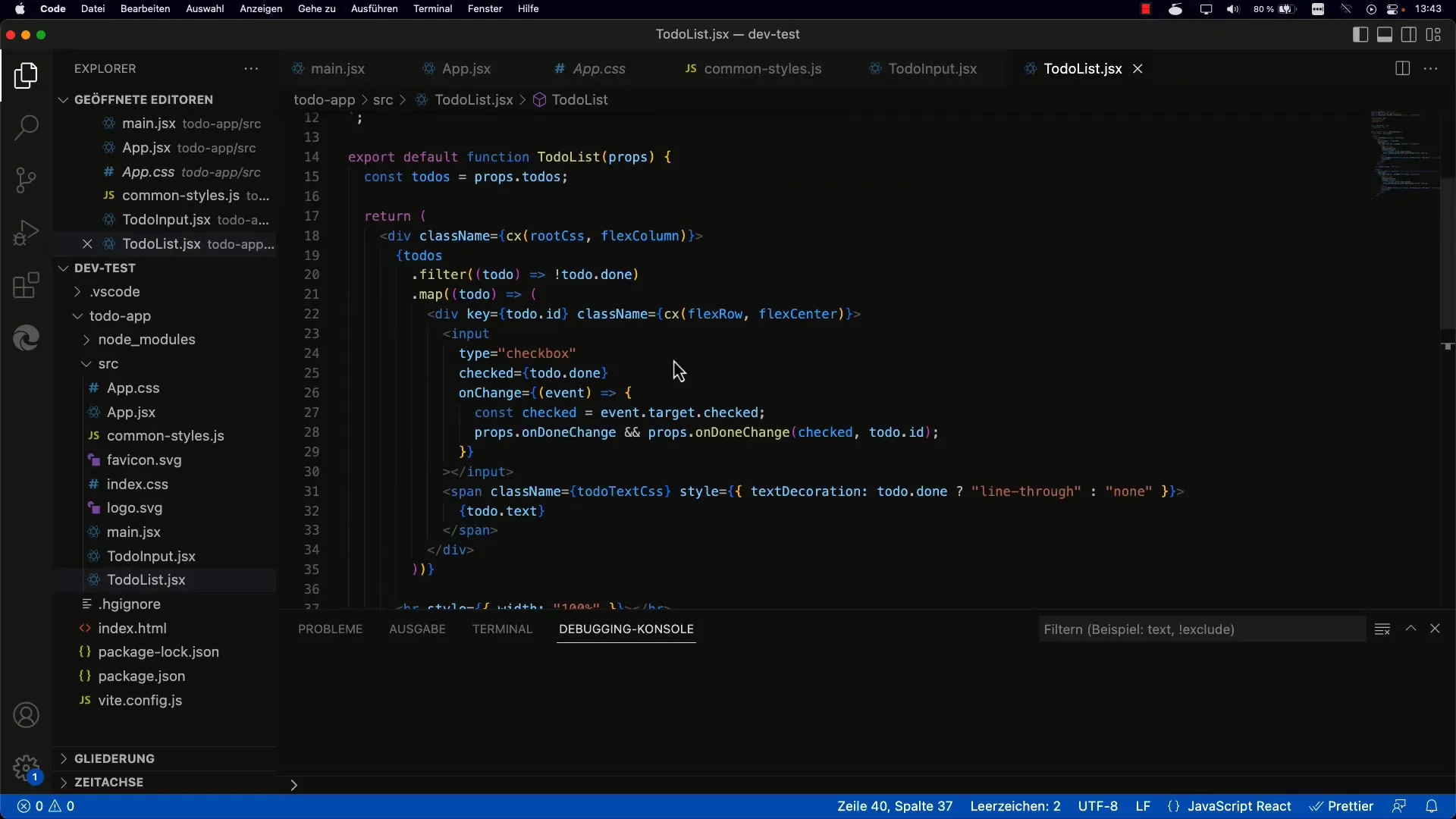Open notifications bell in status bar
1456x819 pixels.
[x=1431, y=806]
